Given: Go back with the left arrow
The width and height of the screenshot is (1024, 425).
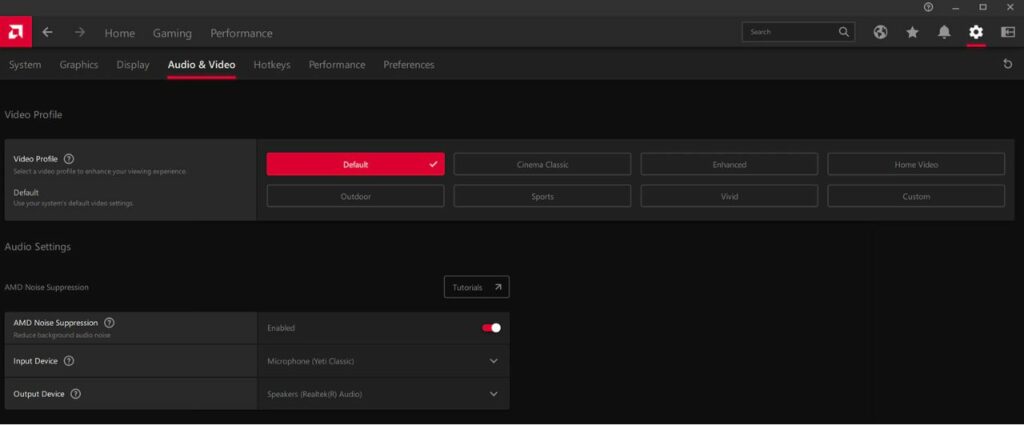Looking at the screenshot, I should pyautogui.click(x=47, y=32).
